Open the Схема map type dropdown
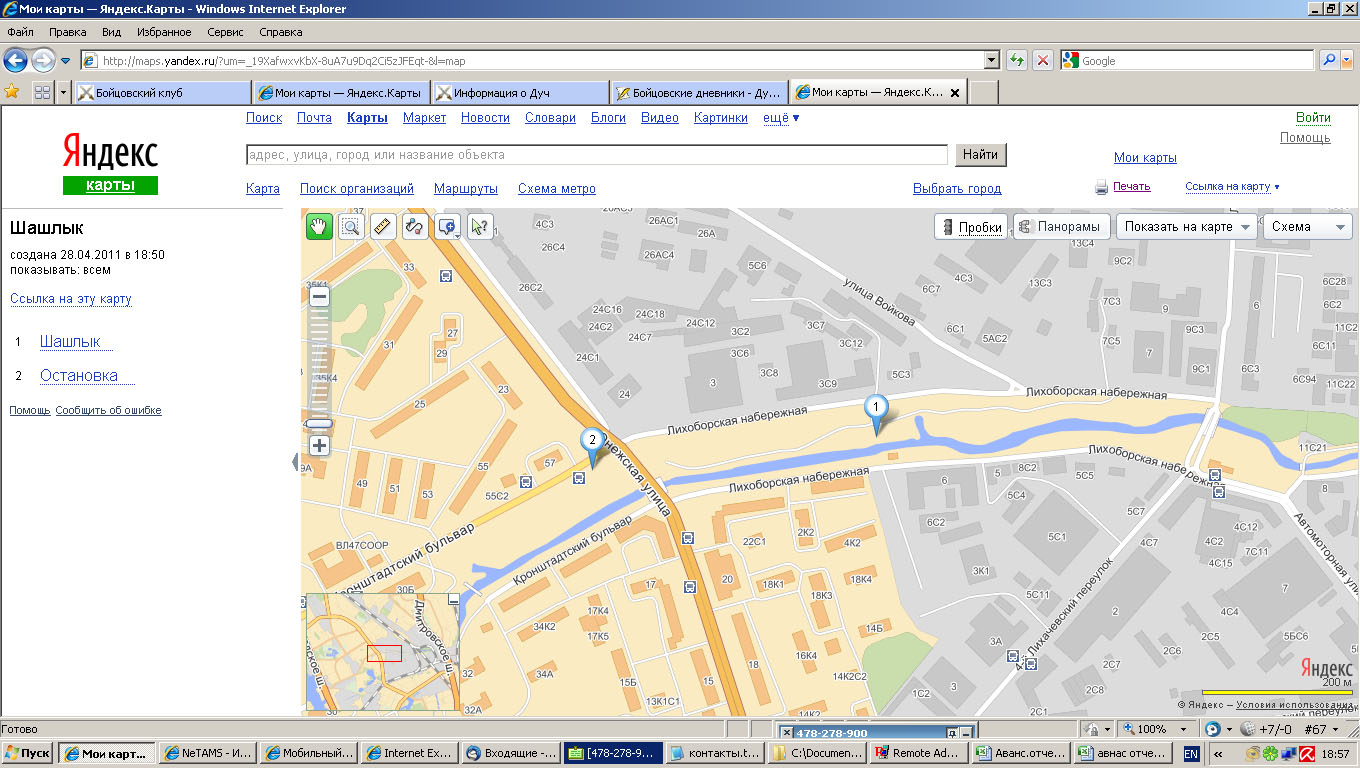Screen dimensions: 1360x768 point(1308,227)
